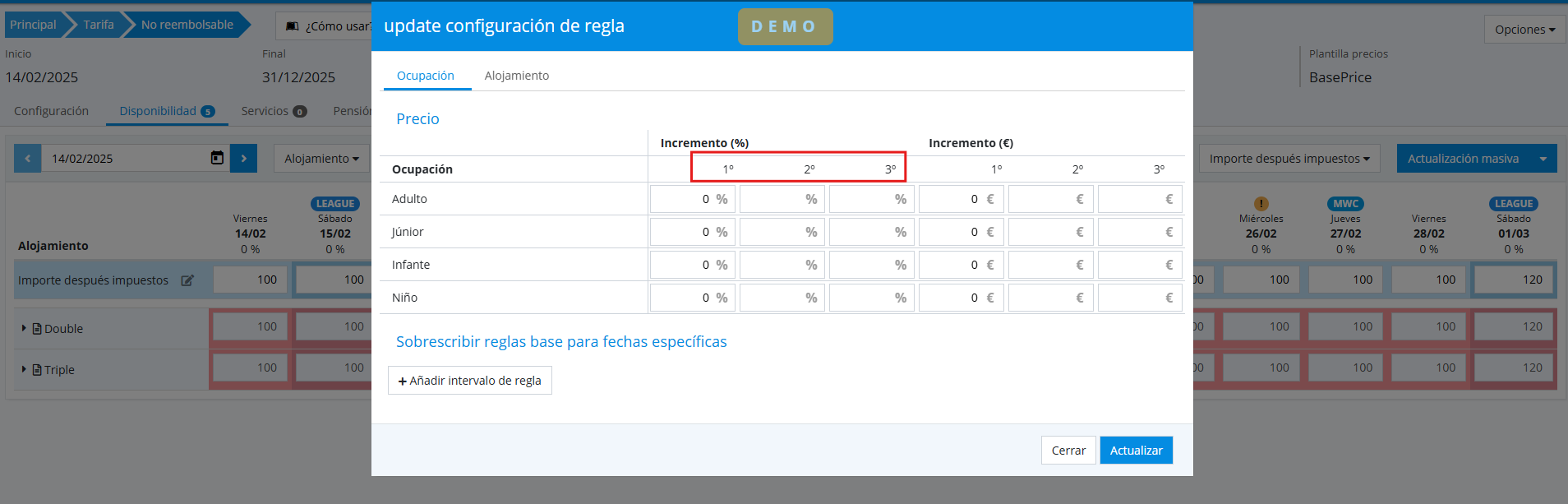
Task: Open the calendar date picker icon
Action: 217,158
